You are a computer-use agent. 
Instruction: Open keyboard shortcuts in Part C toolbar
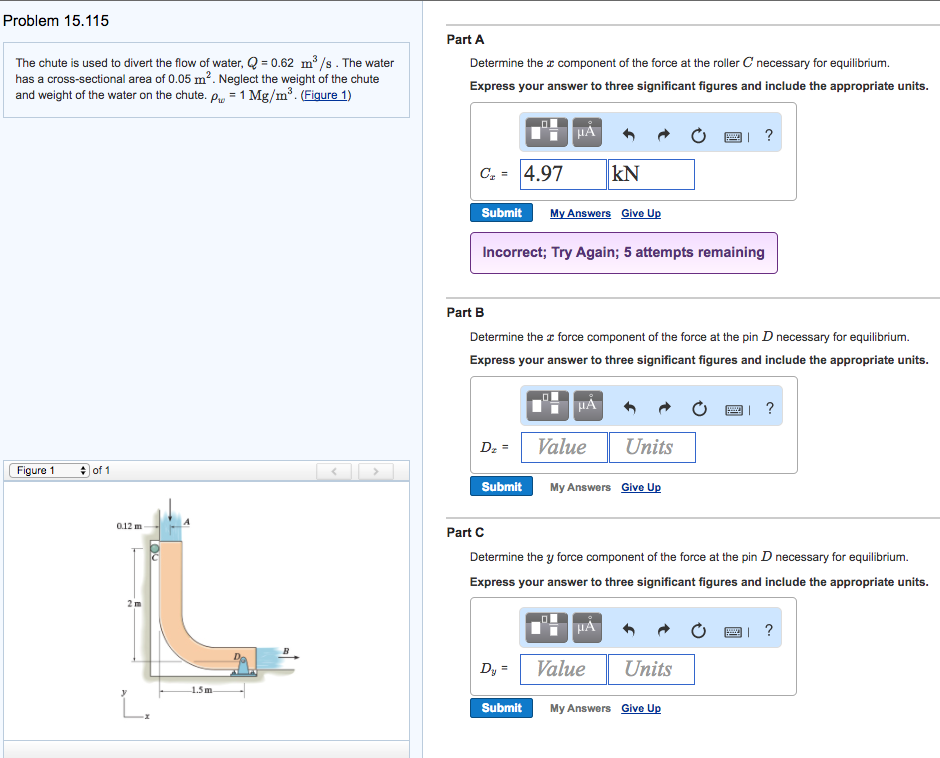click(736, 630)
